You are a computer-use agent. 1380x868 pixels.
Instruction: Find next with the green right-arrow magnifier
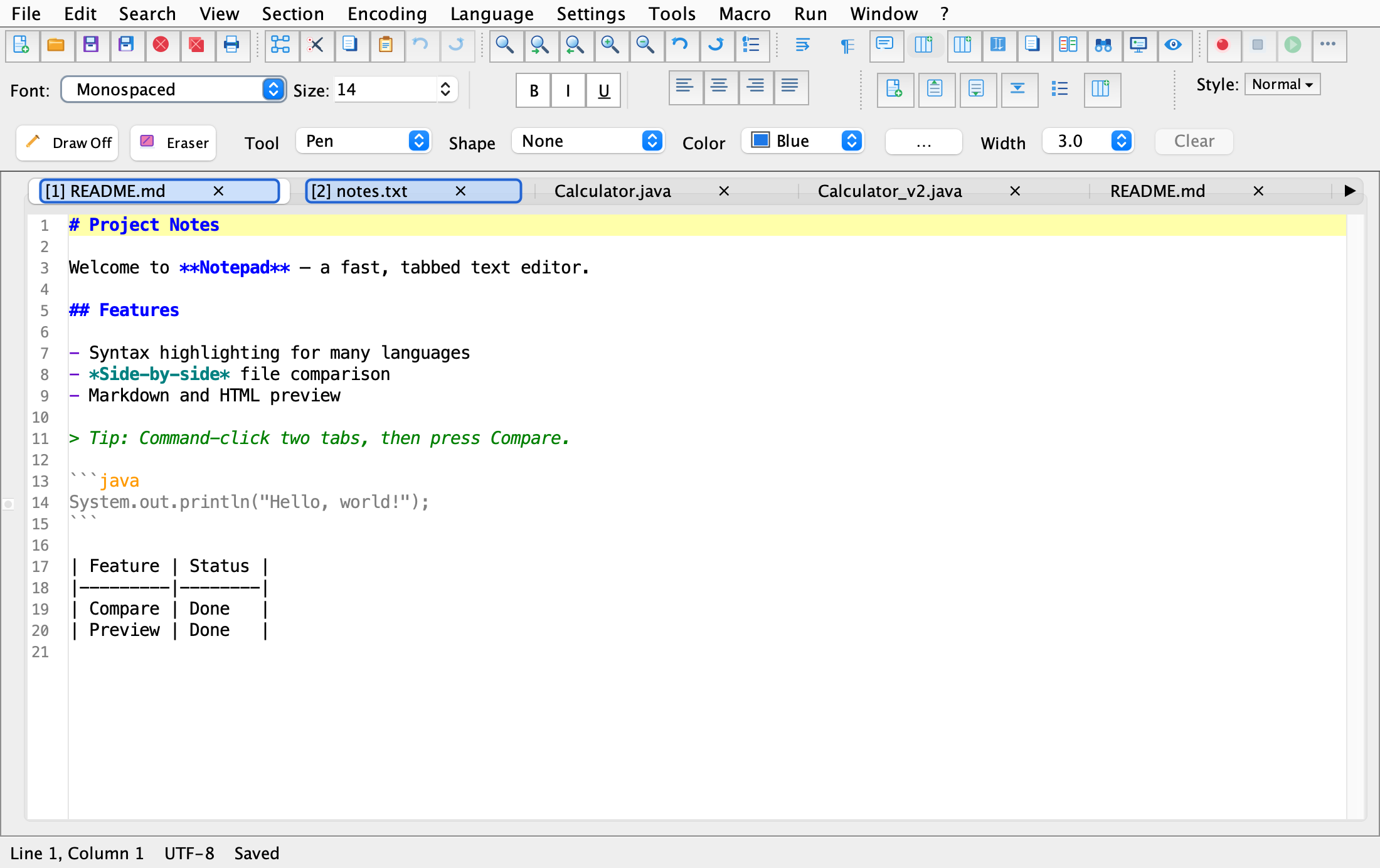point(541,45)
